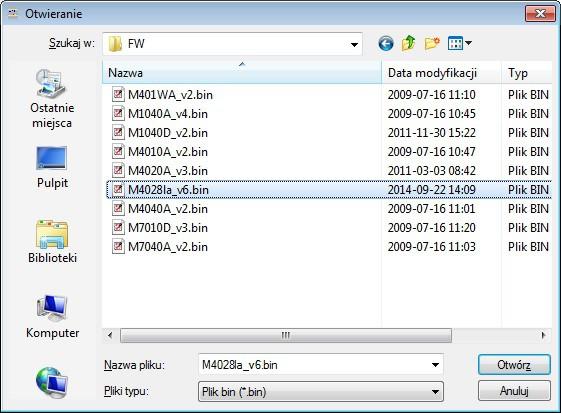The image size is (561, 413).
Task: Click the scroll left arrow
Action: pos(110,336)
